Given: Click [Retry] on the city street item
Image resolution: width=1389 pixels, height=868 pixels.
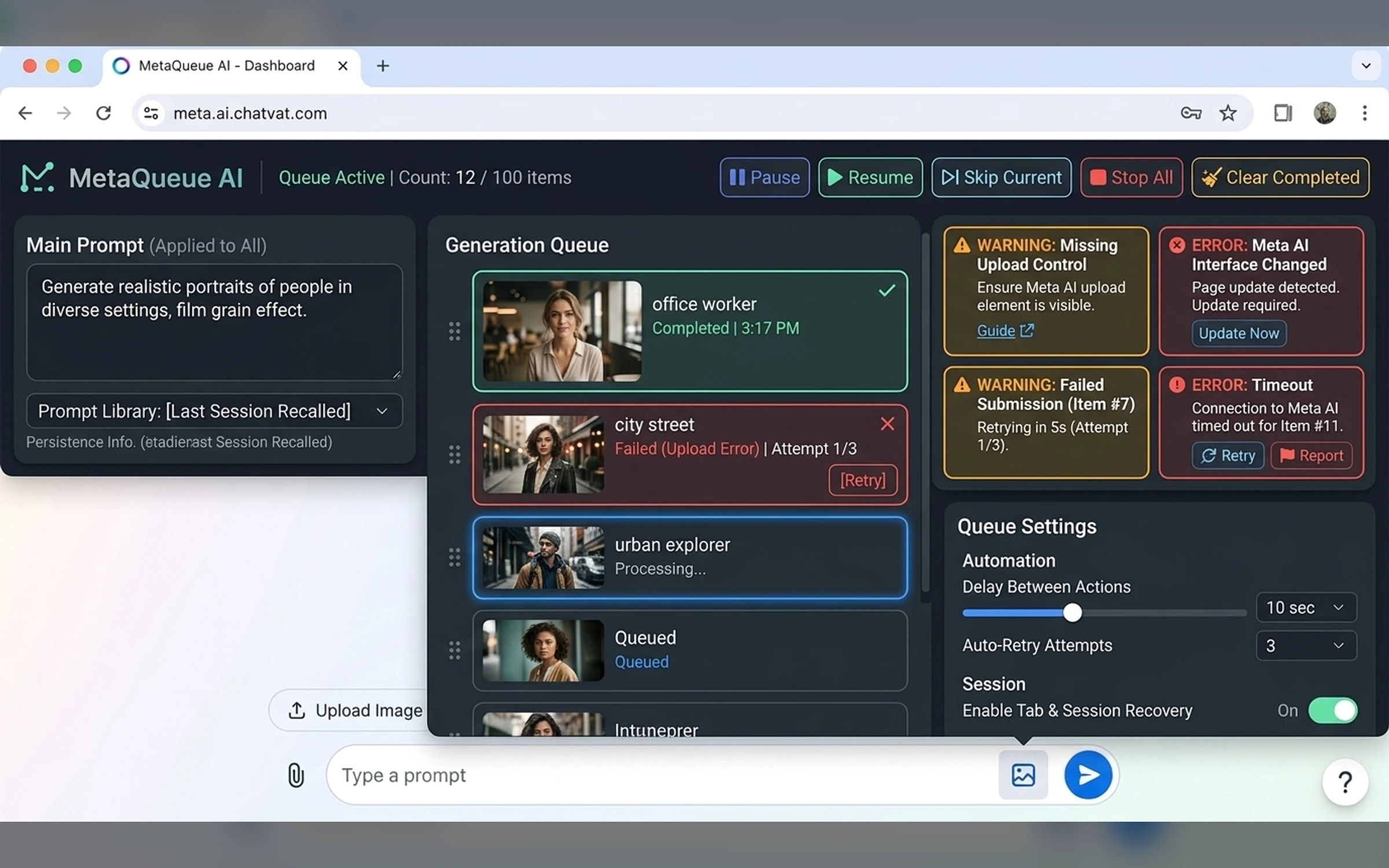Looking at the screenshot, I should pos(863,480).
